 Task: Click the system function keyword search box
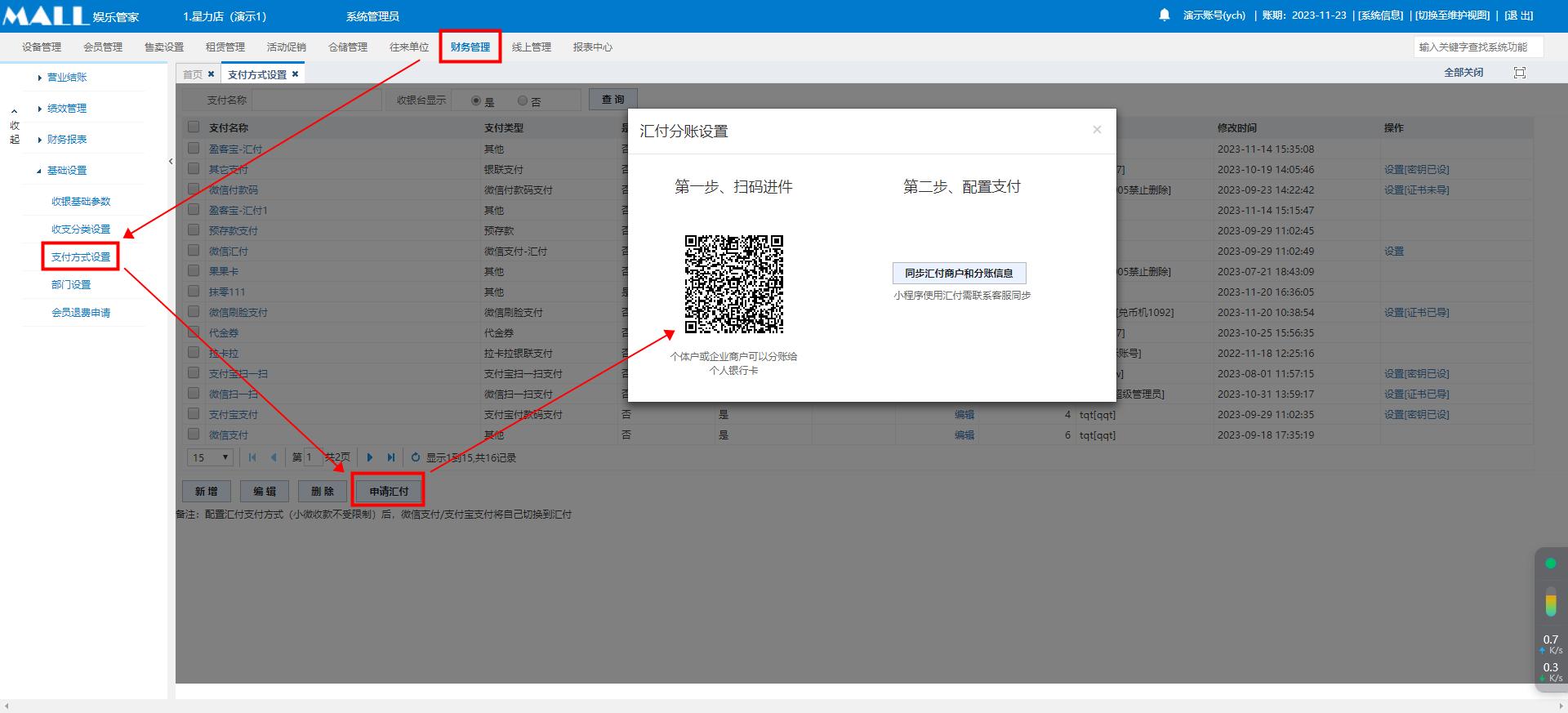[x=1478, y=47]
